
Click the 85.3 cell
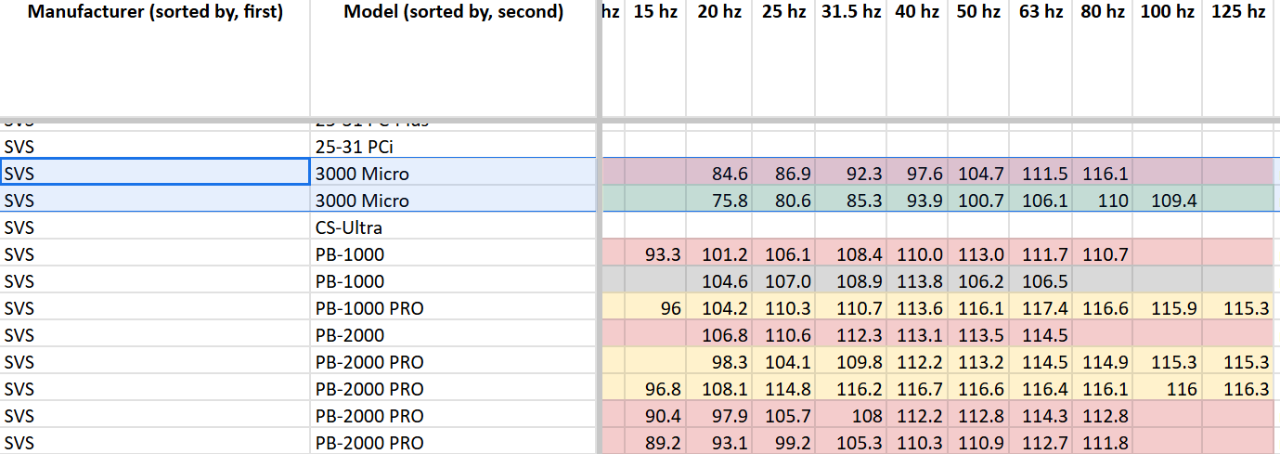pos(851,200)
